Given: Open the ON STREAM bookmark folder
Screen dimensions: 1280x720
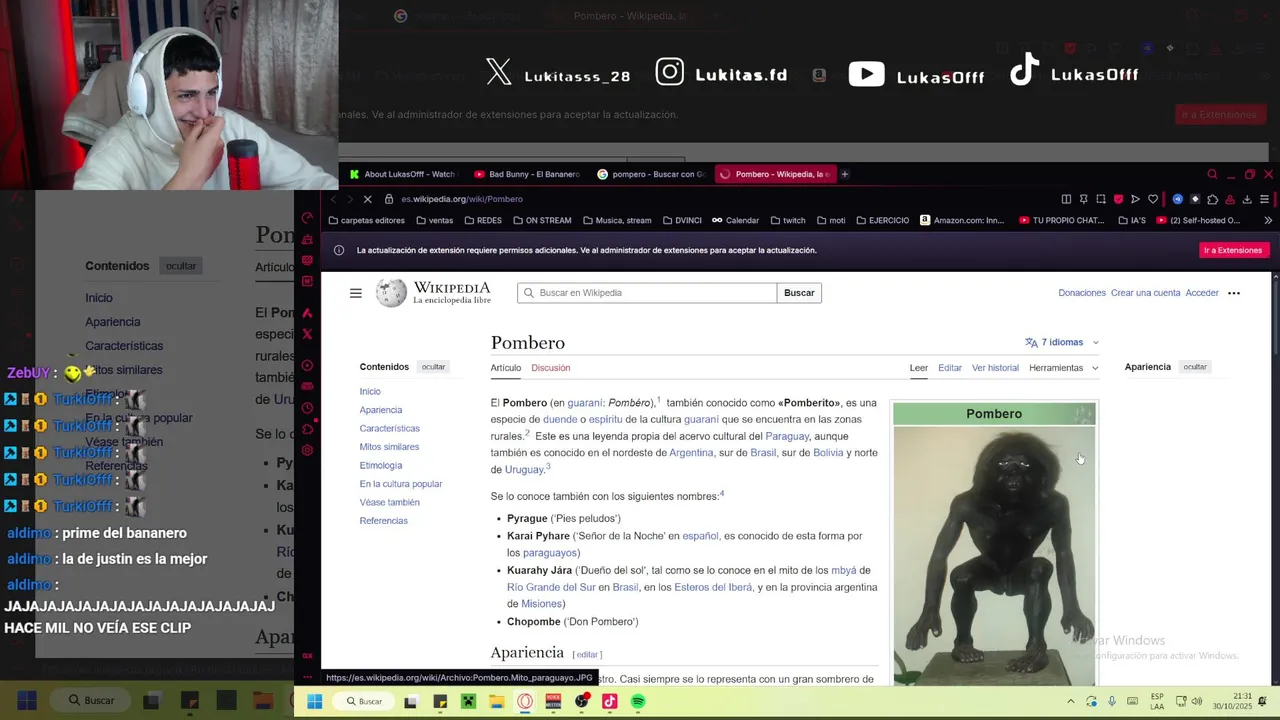Looking at the screenshot, I should 541,220.
